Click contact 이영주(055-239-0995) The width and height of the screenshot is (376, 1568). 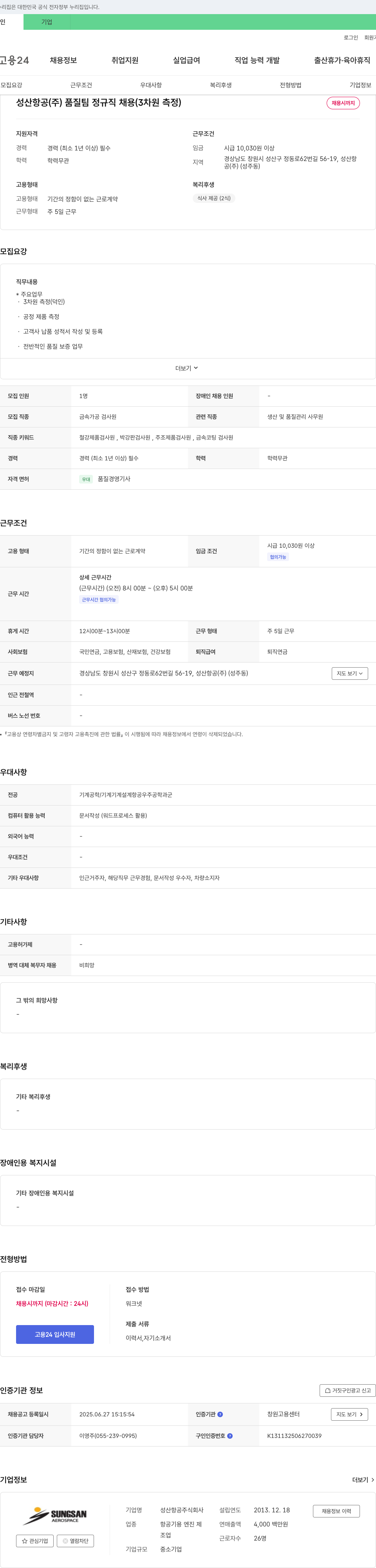[x=108, y=1435]
